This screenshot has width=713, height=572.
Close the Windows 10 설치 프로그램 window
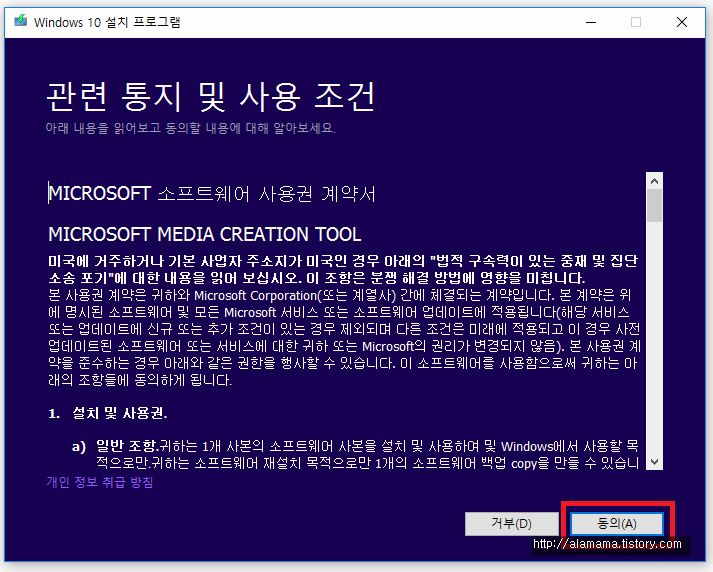[682, 22]
